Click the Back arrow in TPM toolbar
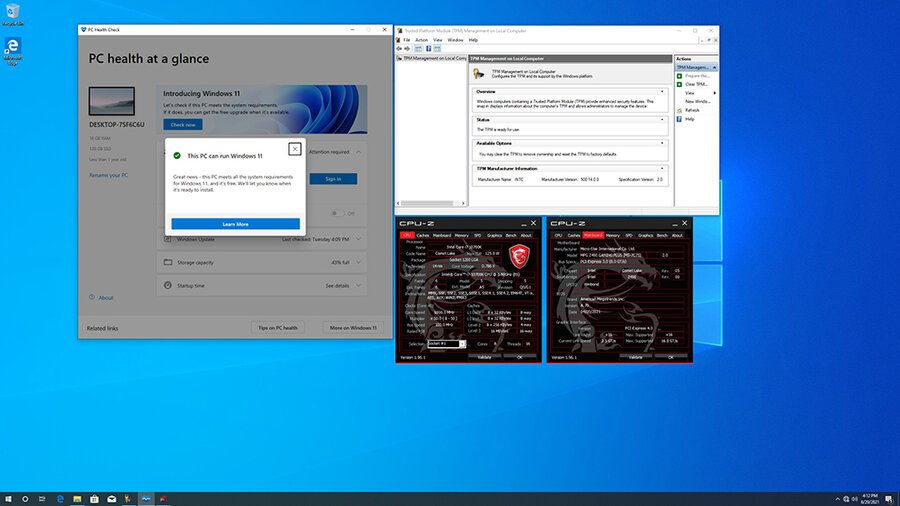The width and height of the screenshot is (900, 506). pos(401,48)
